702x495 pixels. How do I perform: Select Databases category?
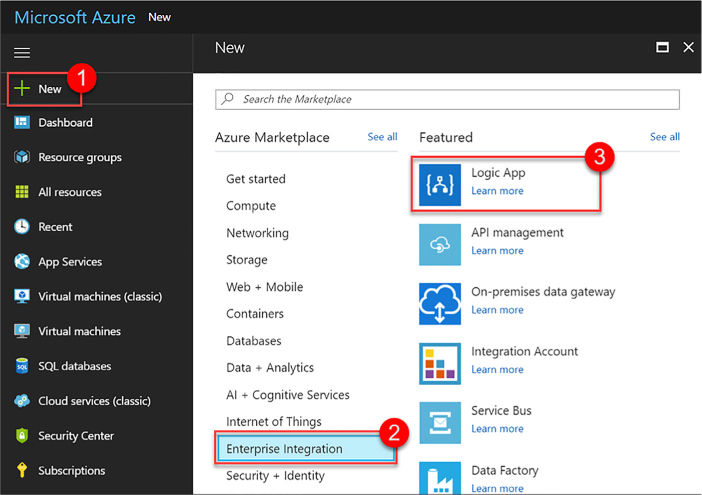coord(254,341)
